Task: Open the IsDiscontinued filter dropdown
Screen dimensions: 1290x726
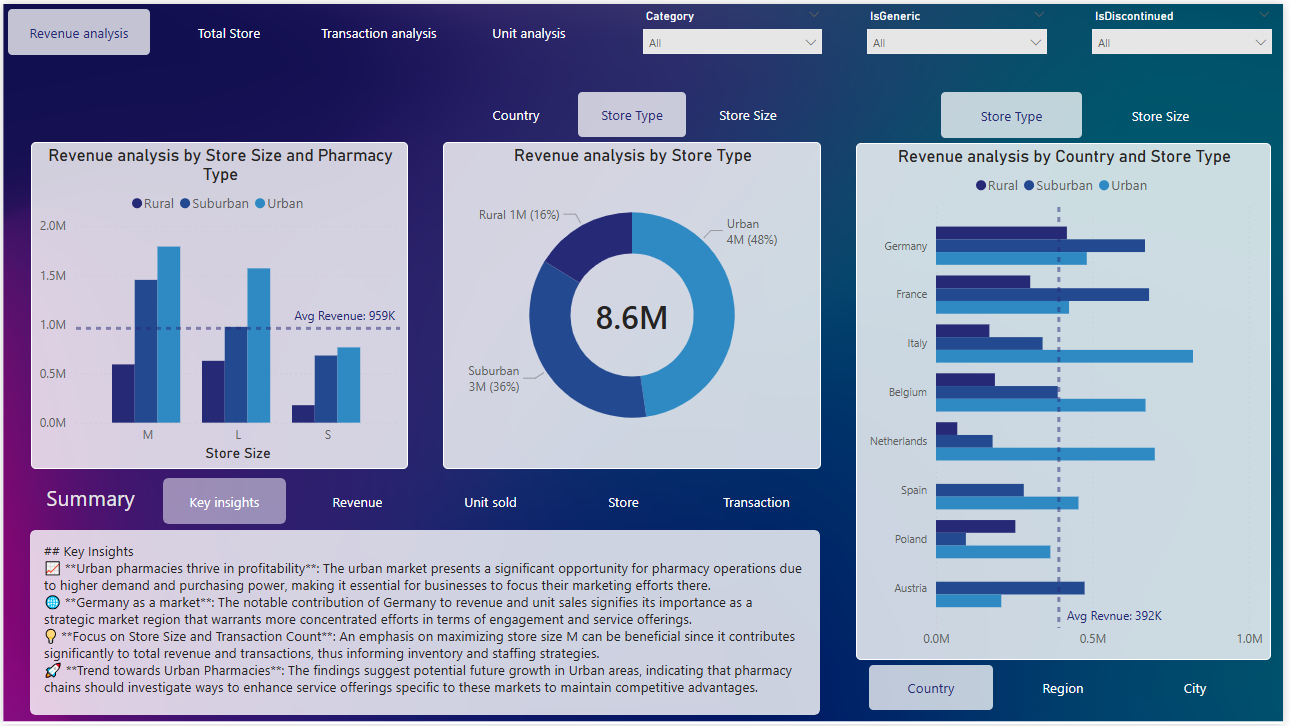Action: [1182, 43]
